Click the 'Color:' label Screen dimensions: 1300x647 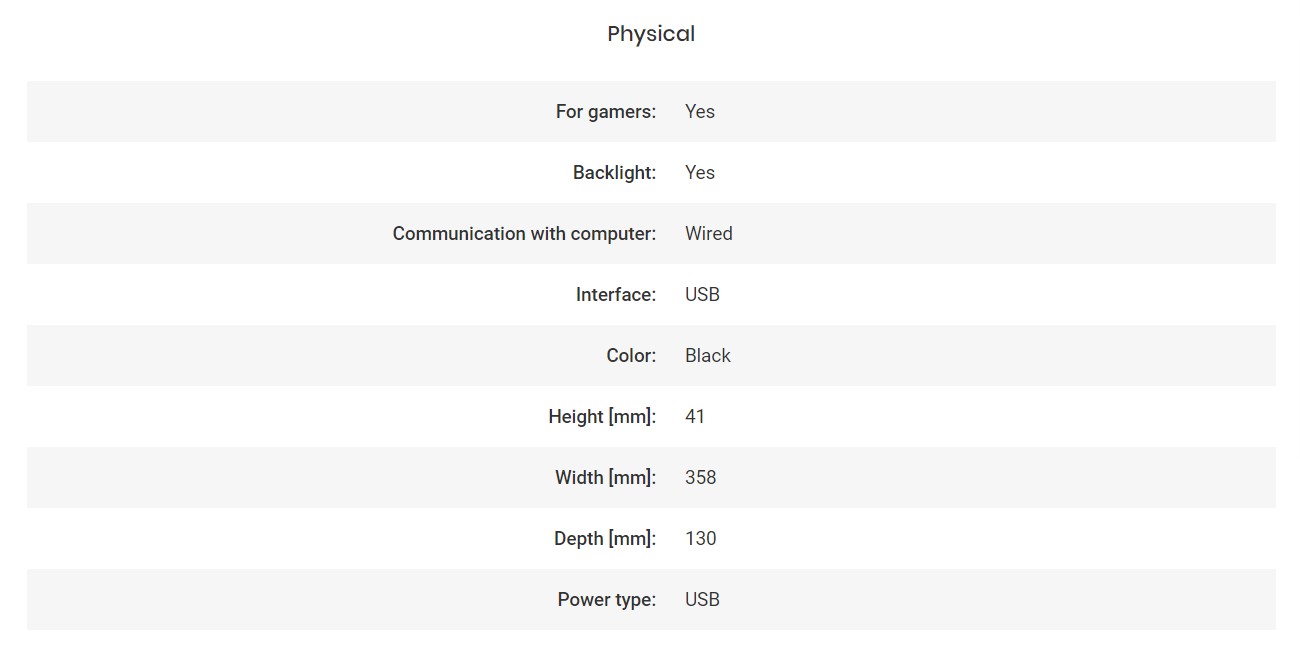coord(631,356)
